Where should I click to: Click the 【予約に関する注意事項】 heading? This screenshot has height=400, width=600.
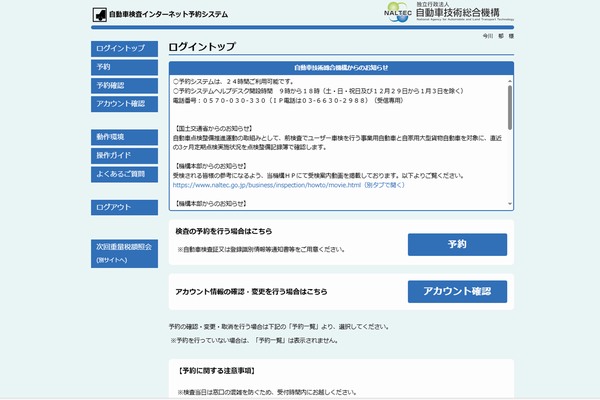[x=216, y=371]
